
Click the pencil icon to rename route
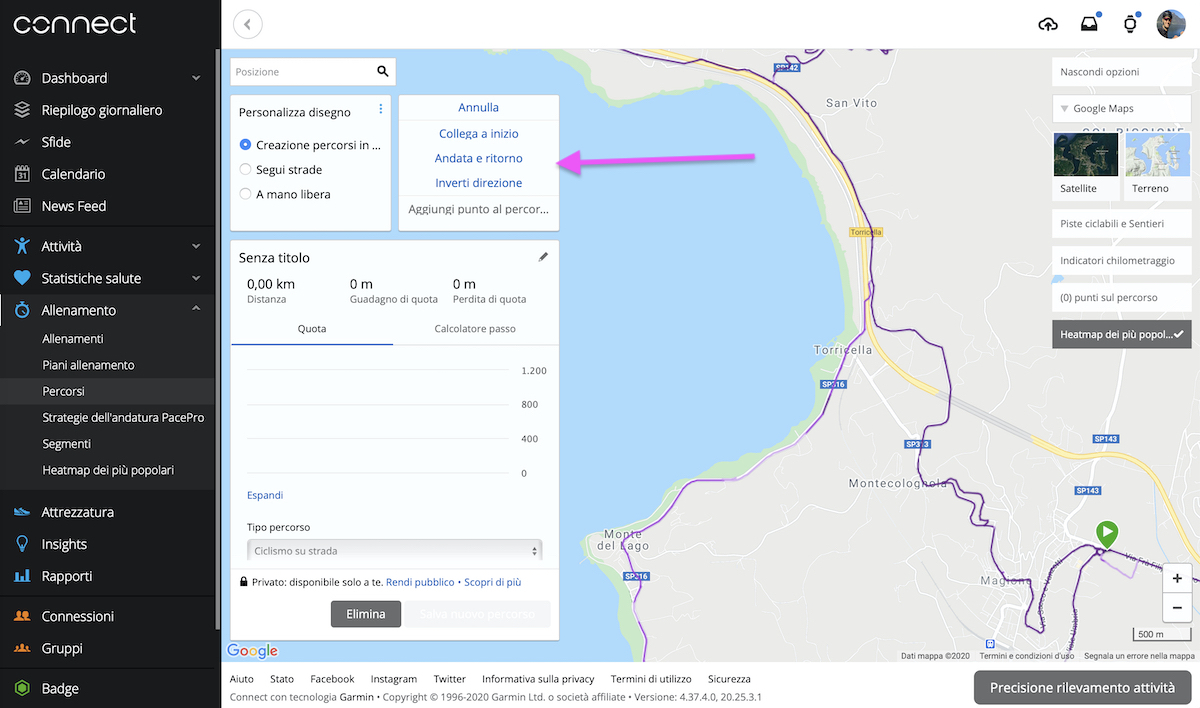tap(543, 256)
